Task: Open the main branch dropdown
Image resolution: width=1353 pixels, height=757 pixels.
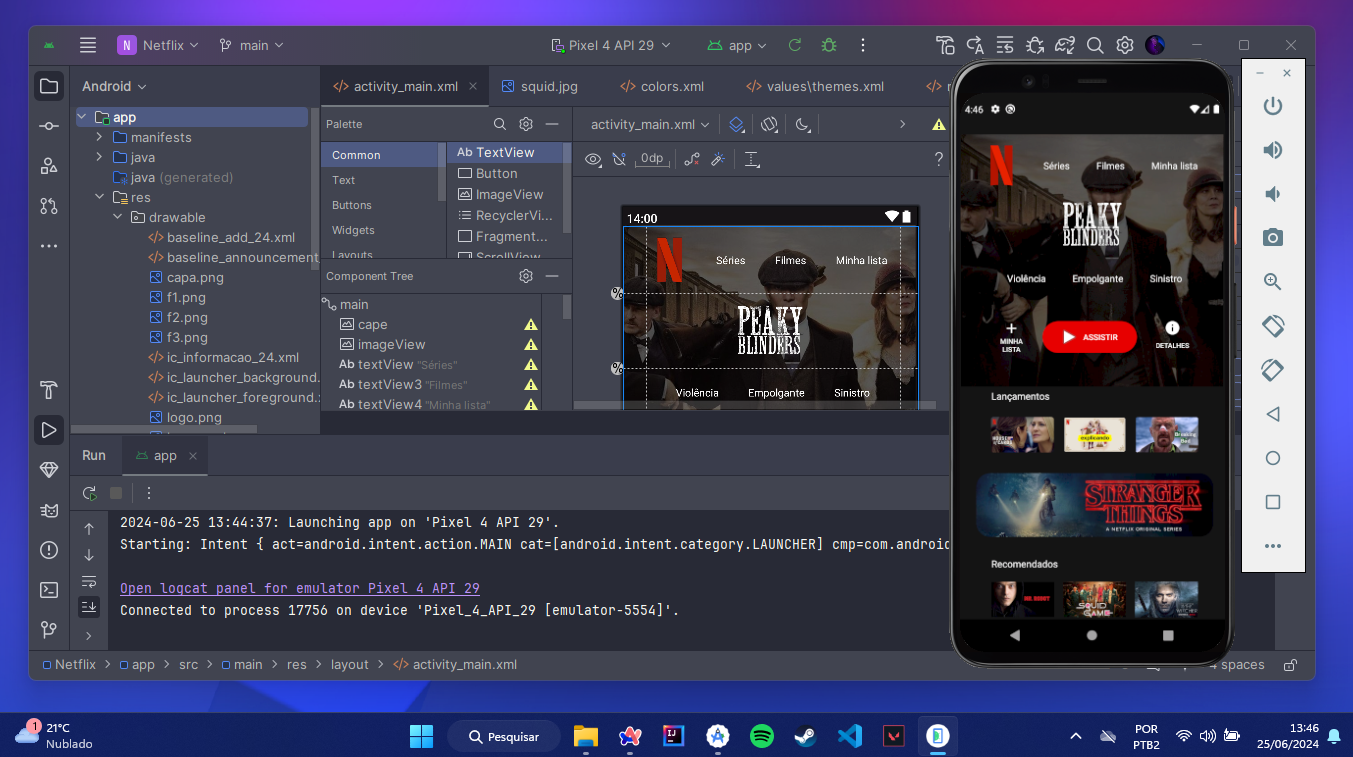Action: pos(252,45)
